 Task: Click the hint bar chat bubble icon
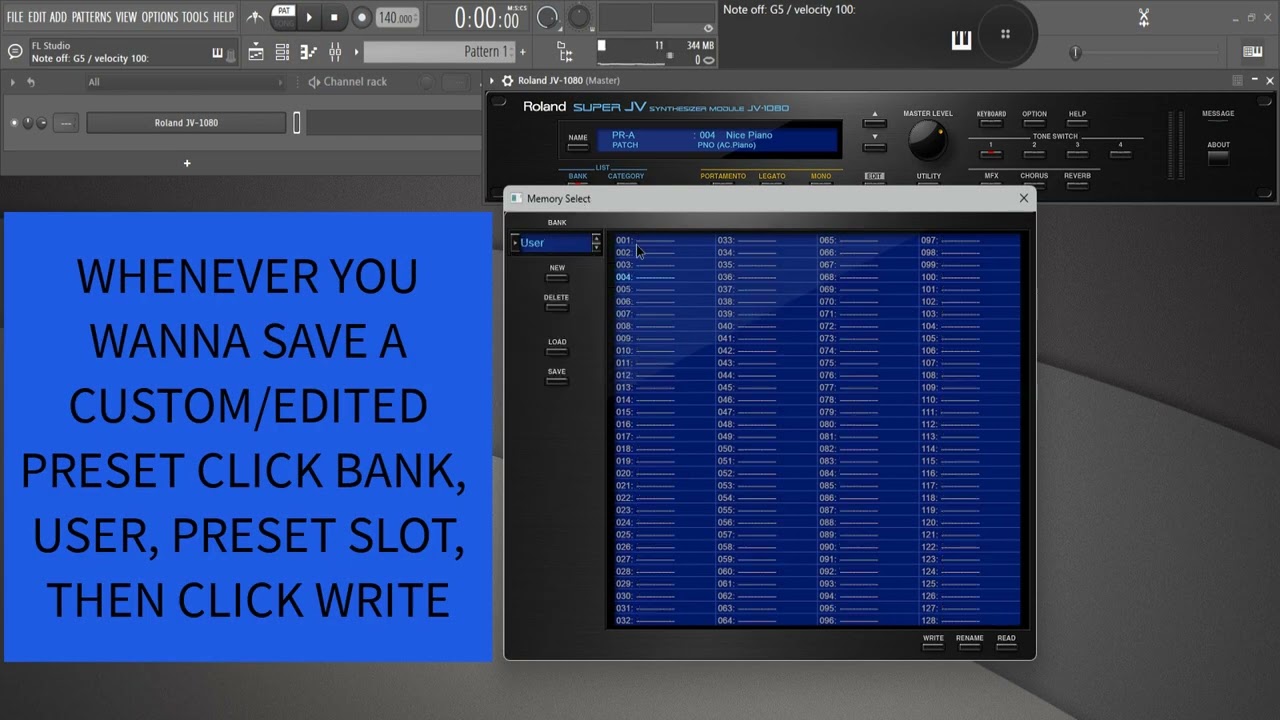pos(15,52)
